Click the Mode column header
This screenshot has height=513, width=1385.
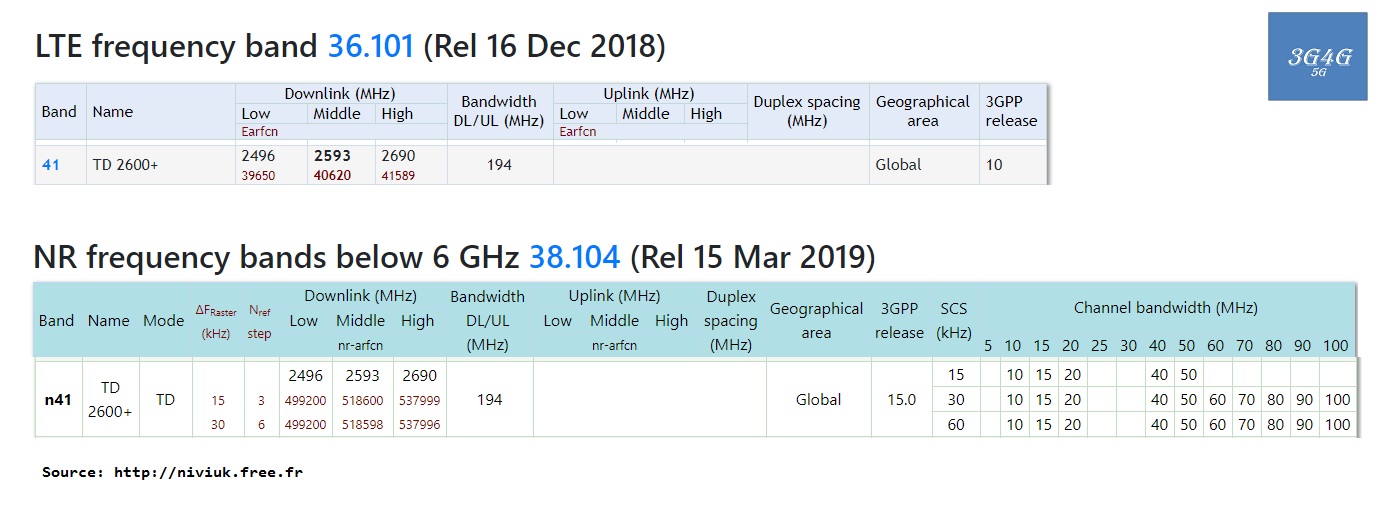point(163,321)
